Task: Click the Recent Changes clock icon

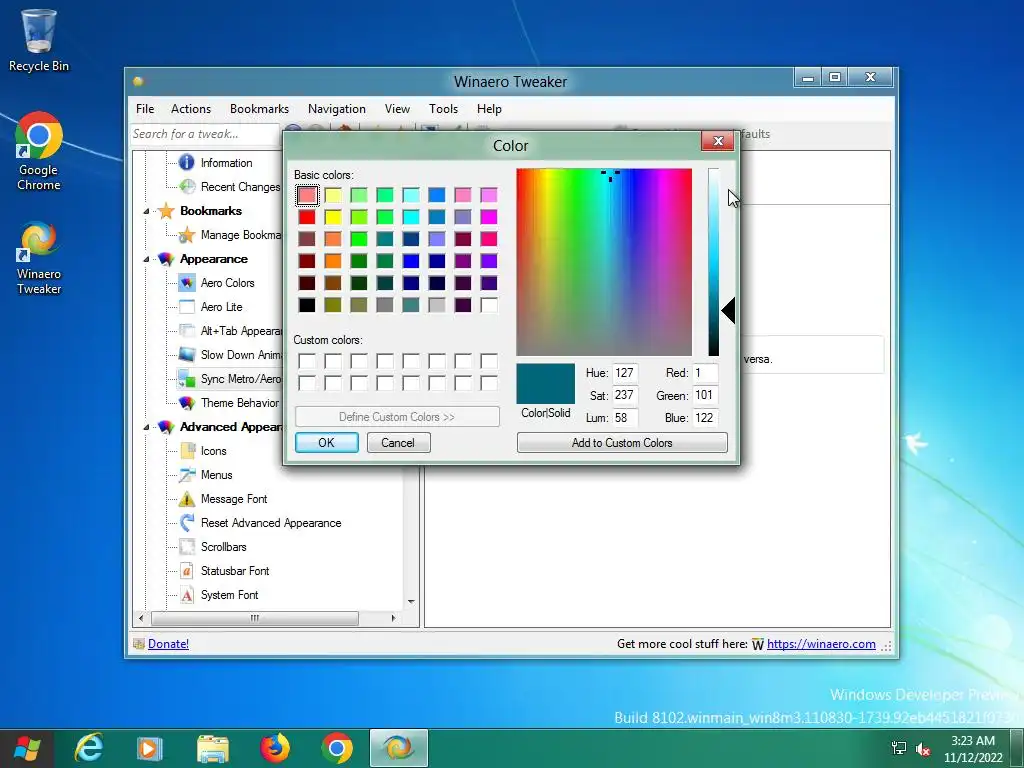Action: coord(187,187)
